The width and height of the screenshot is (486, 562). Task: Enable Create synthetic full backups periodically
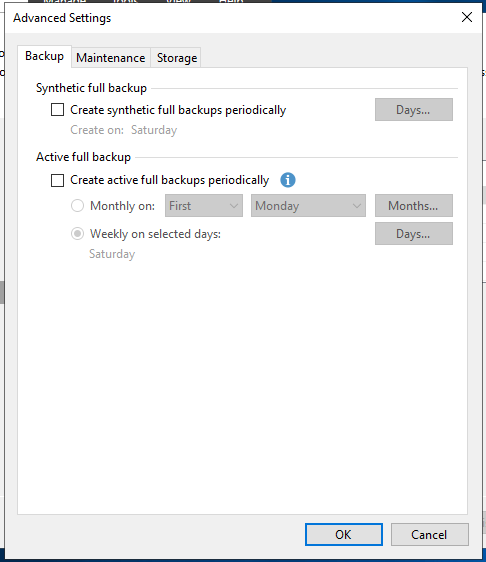[57, 110]
